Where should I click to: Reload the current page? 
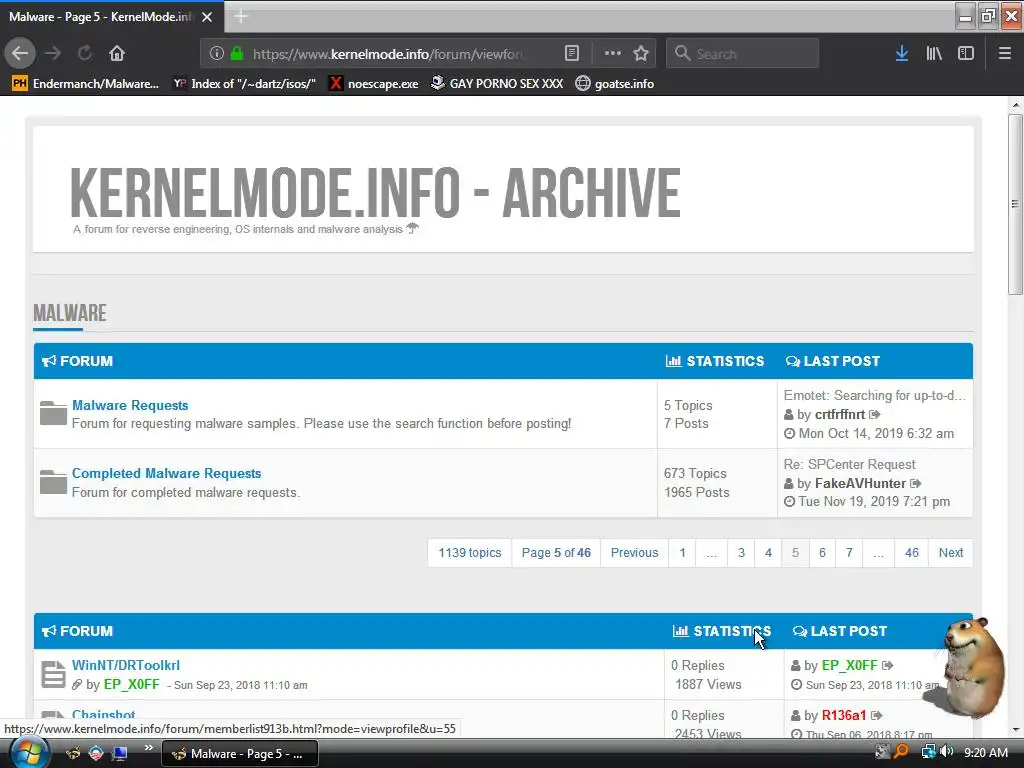pos(85,54)
